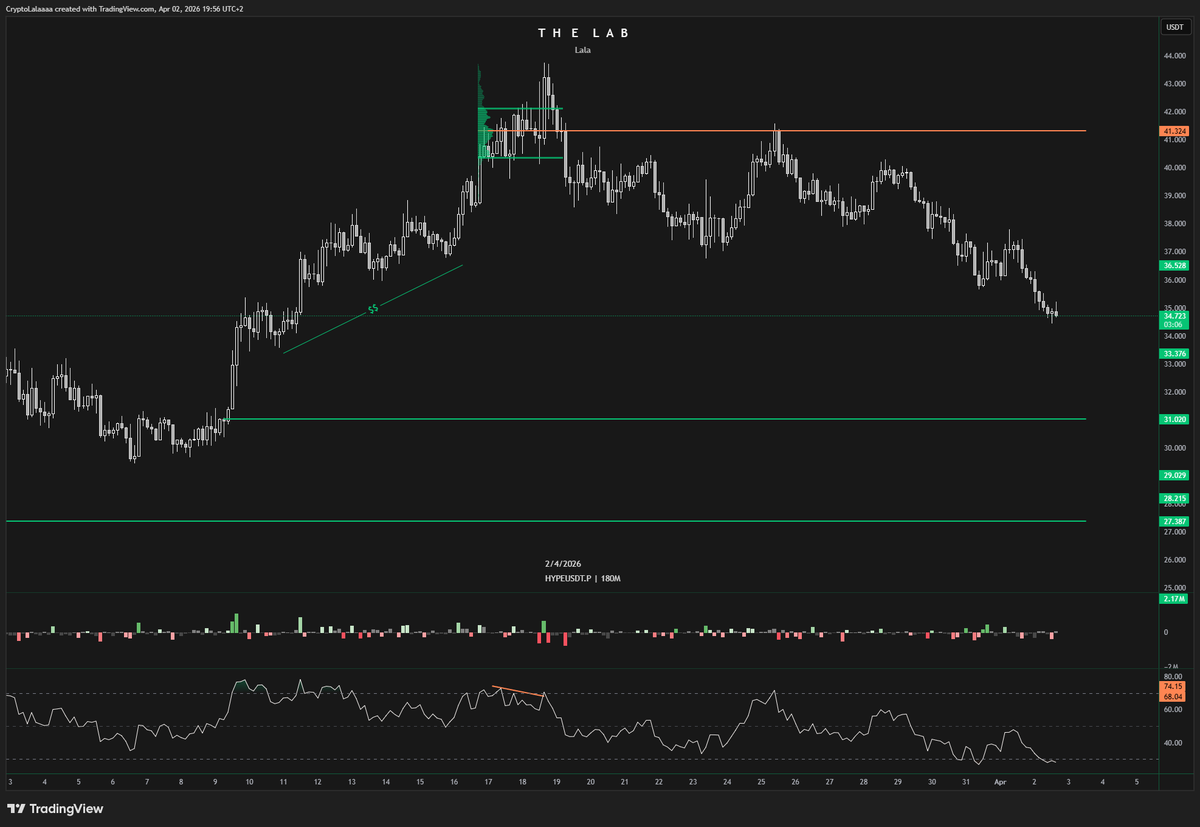Click the 44.000 price axis tick
1200x827 pixels.
(1174, 56)
